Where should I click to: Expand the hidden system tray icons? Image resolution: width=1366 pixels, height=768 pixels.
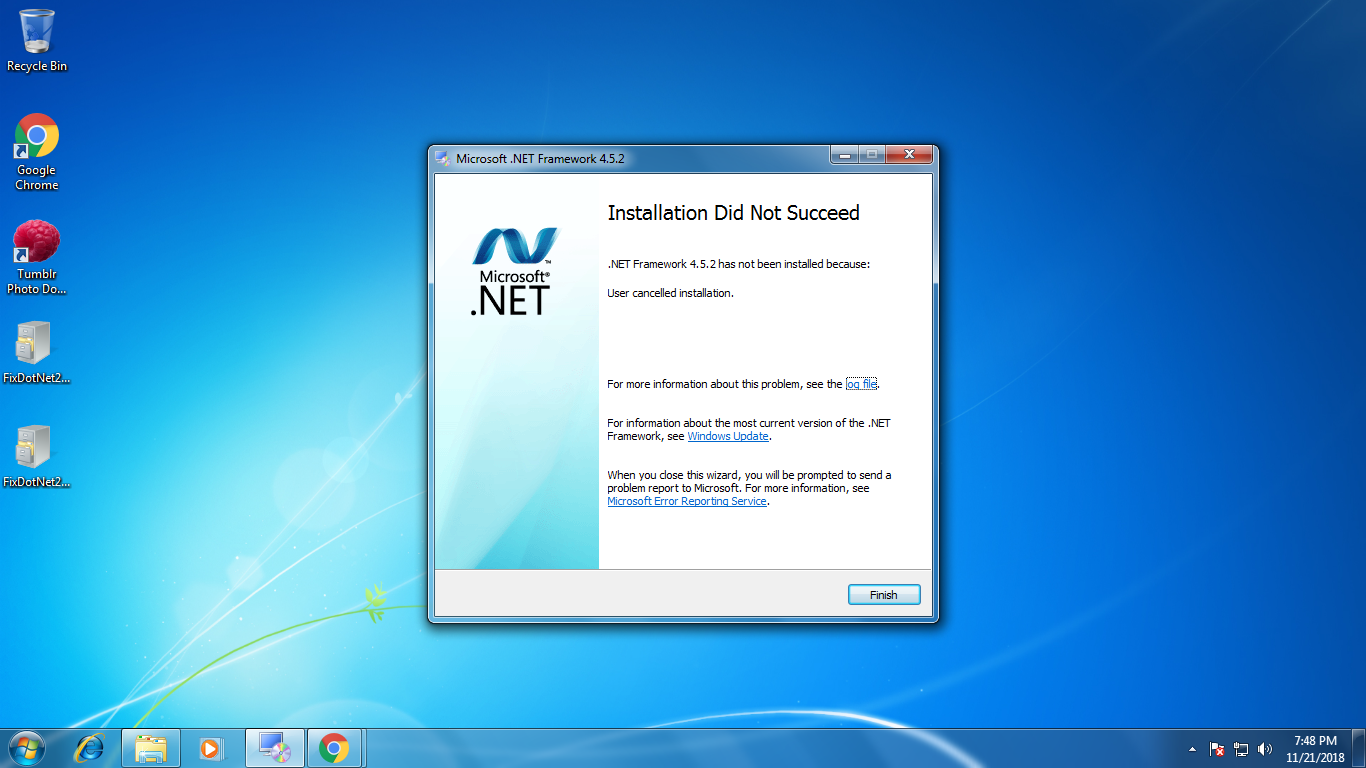pos(1192,748)
